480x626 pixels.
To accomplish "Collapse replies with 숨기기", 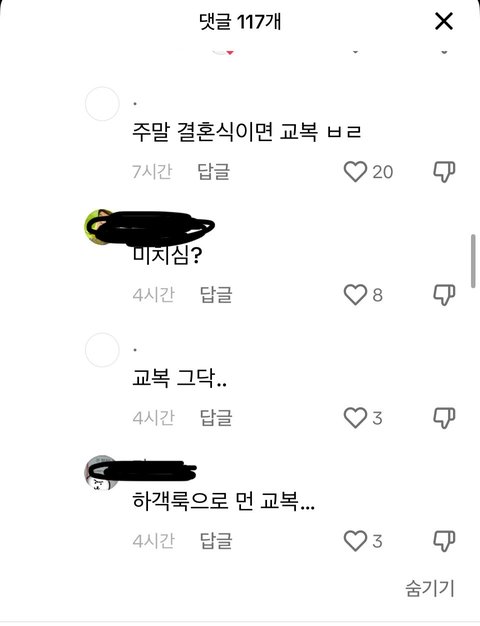I will [430, 588].
